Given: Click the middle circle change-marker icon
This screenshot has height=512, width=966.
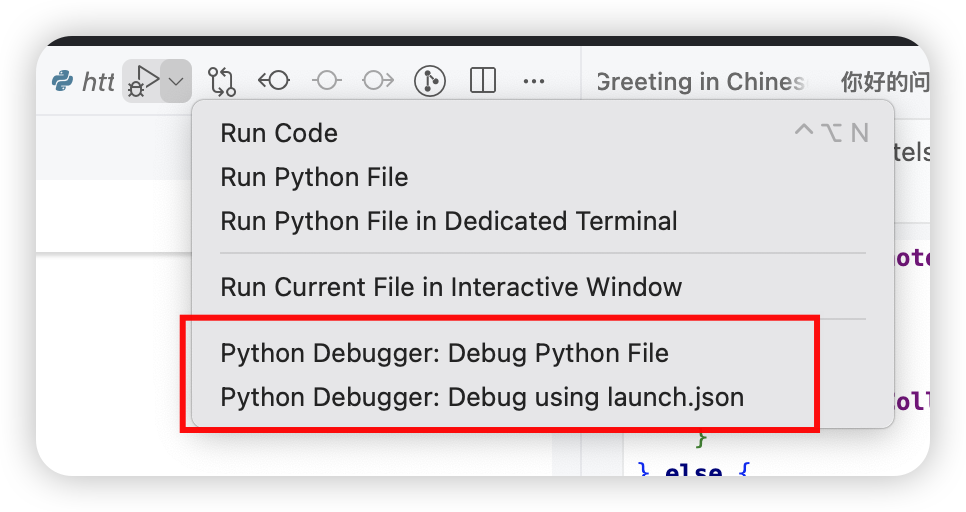Looking at the screenshot, I should click(326, 81).
